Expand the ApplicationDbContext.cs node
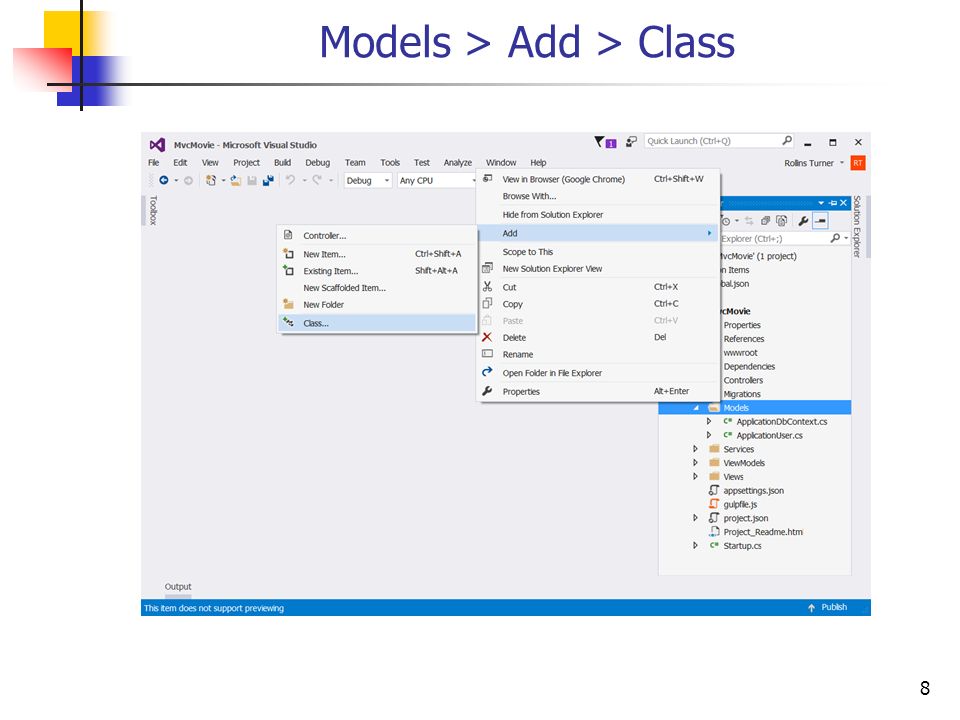960x720 pixels. click(708, 421)
